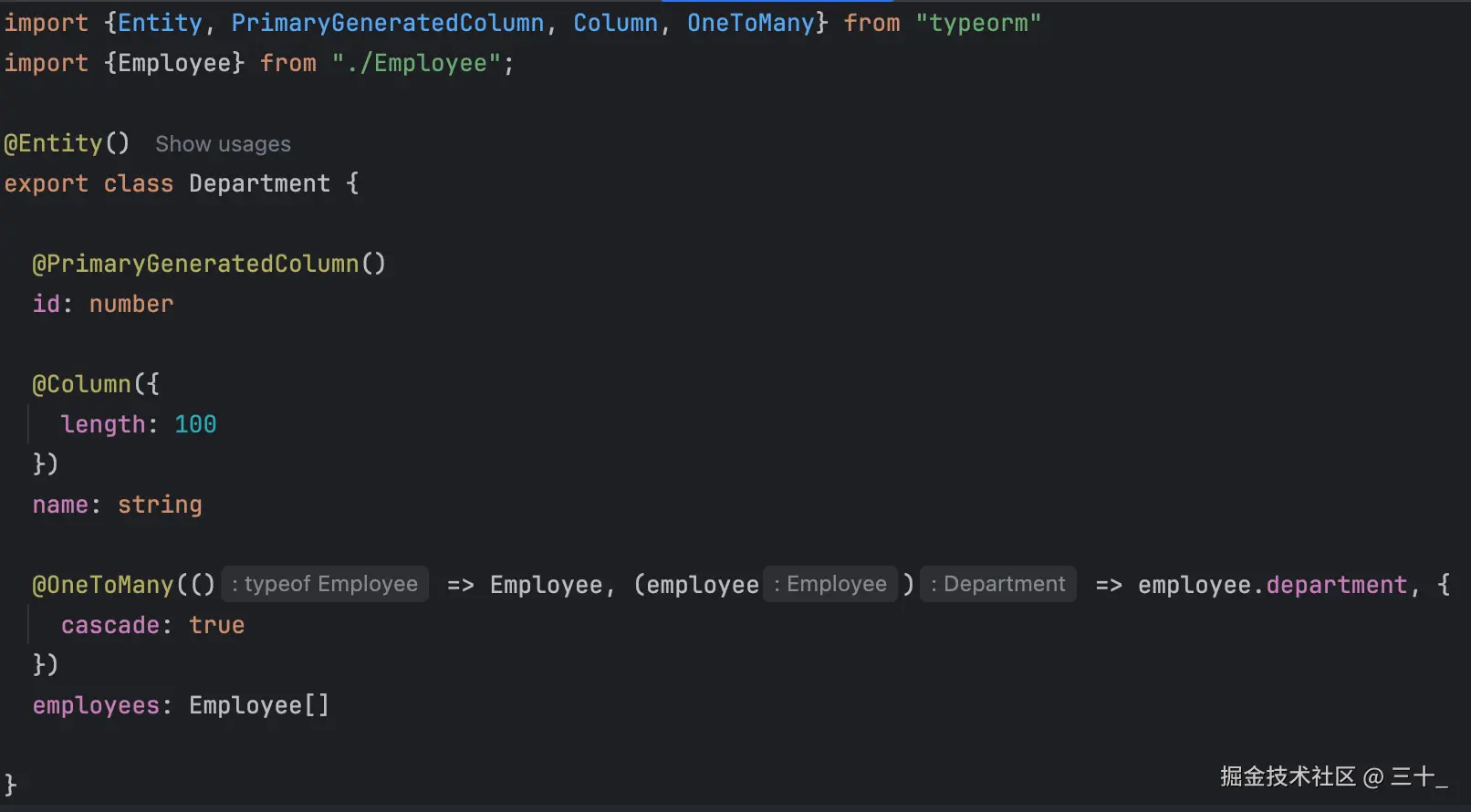The image size is (1471, 812).
Task: Place cursor on the @Entity decorator
Action: coord(55,143)
